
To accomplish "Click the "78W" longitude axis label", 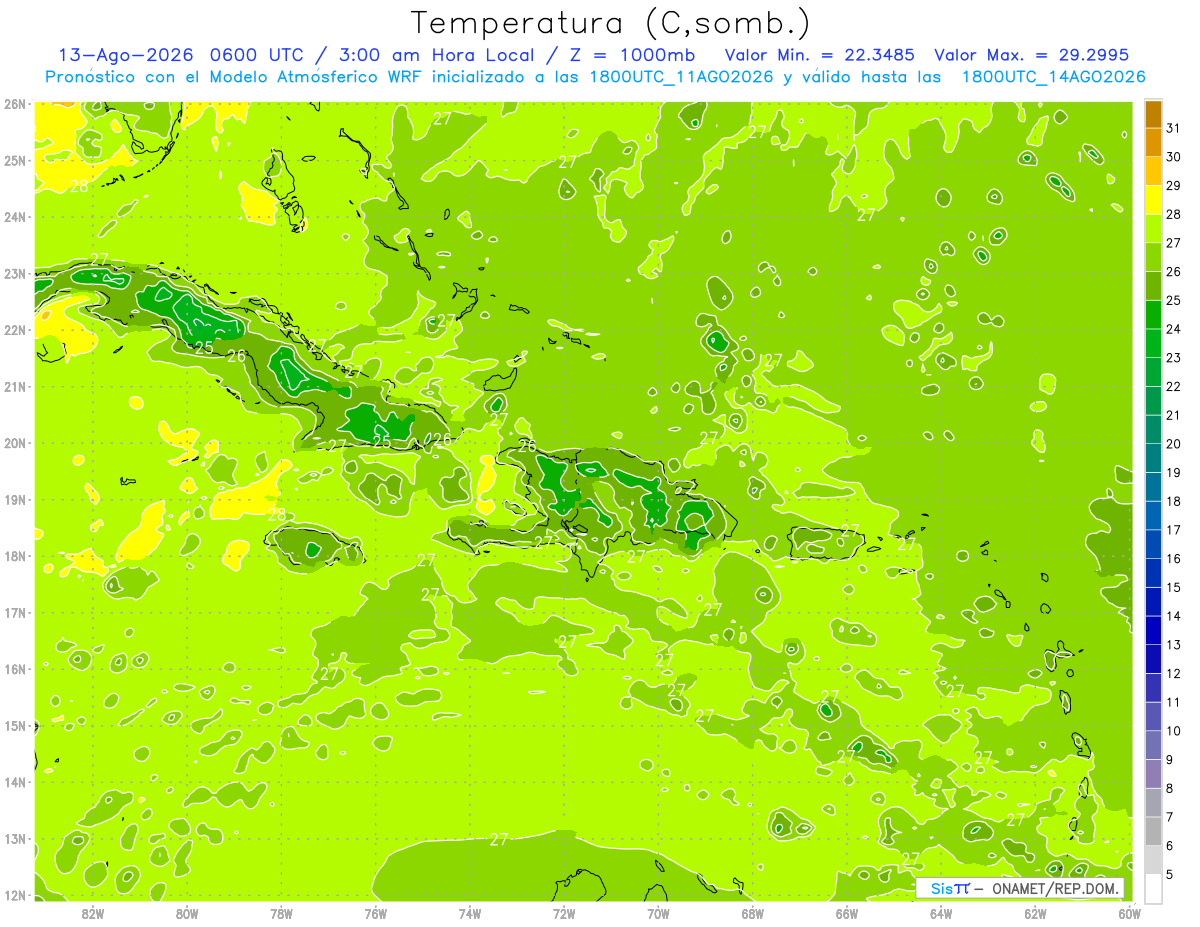I will 281,913.
